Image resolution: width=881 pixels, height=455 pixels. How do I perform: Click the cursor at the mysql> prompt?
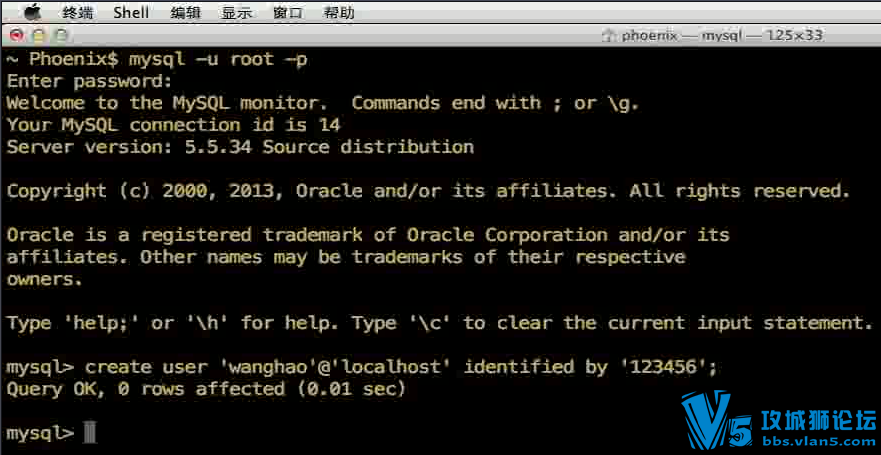point(90,432)
